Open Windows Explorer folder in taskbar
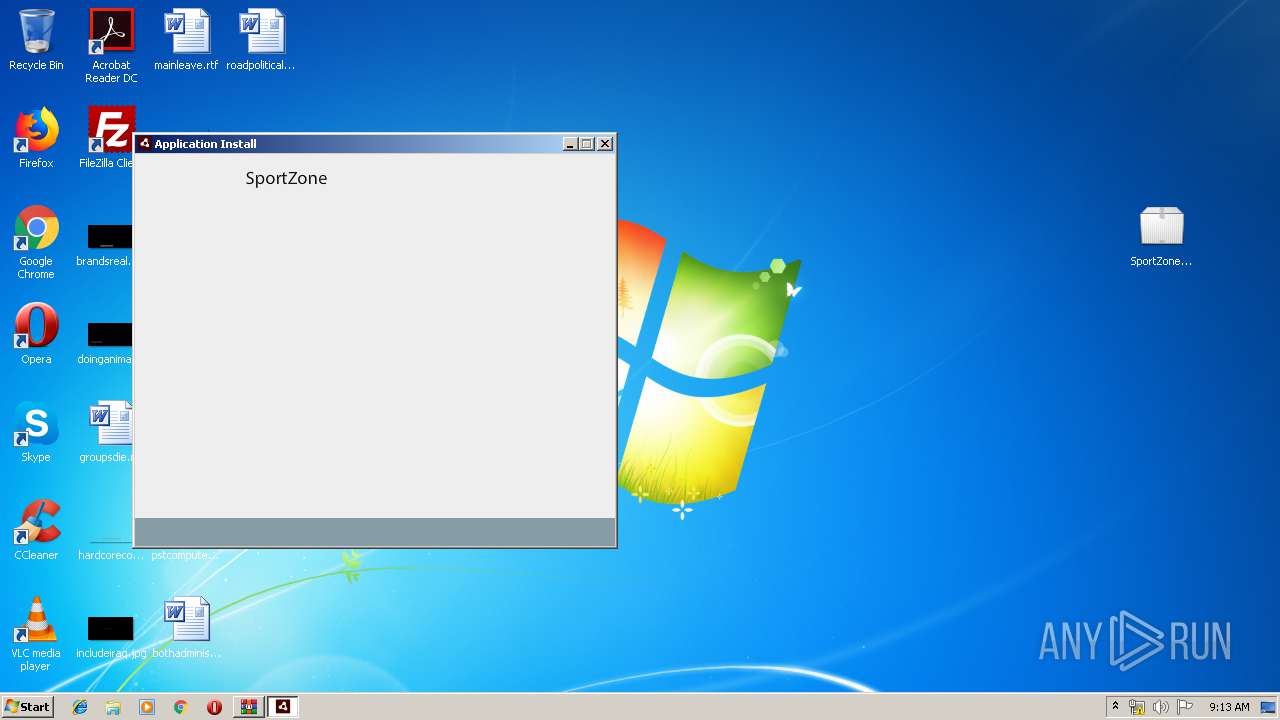 coord(113,707)
